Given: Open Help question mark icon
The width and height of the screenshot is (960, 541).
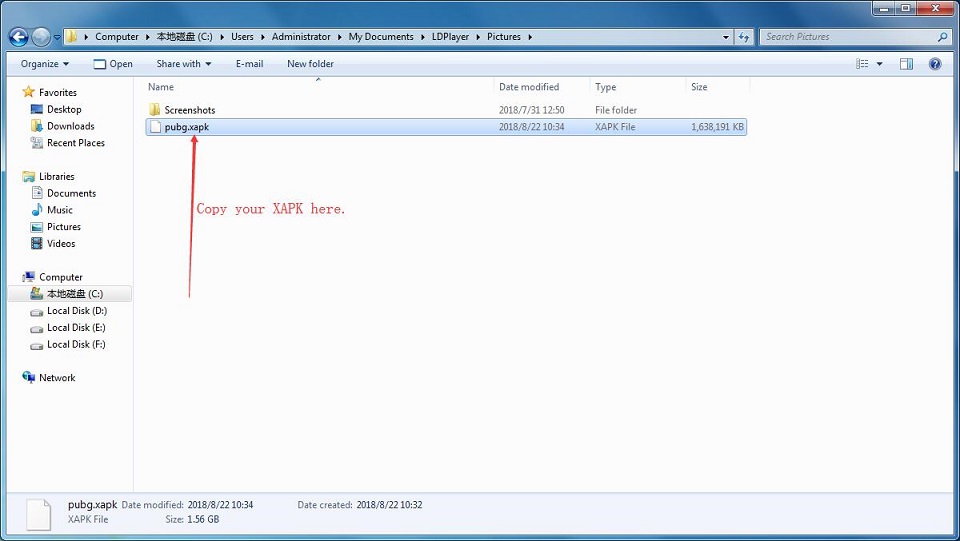Looking at the screenshot, I should point(935,64).
